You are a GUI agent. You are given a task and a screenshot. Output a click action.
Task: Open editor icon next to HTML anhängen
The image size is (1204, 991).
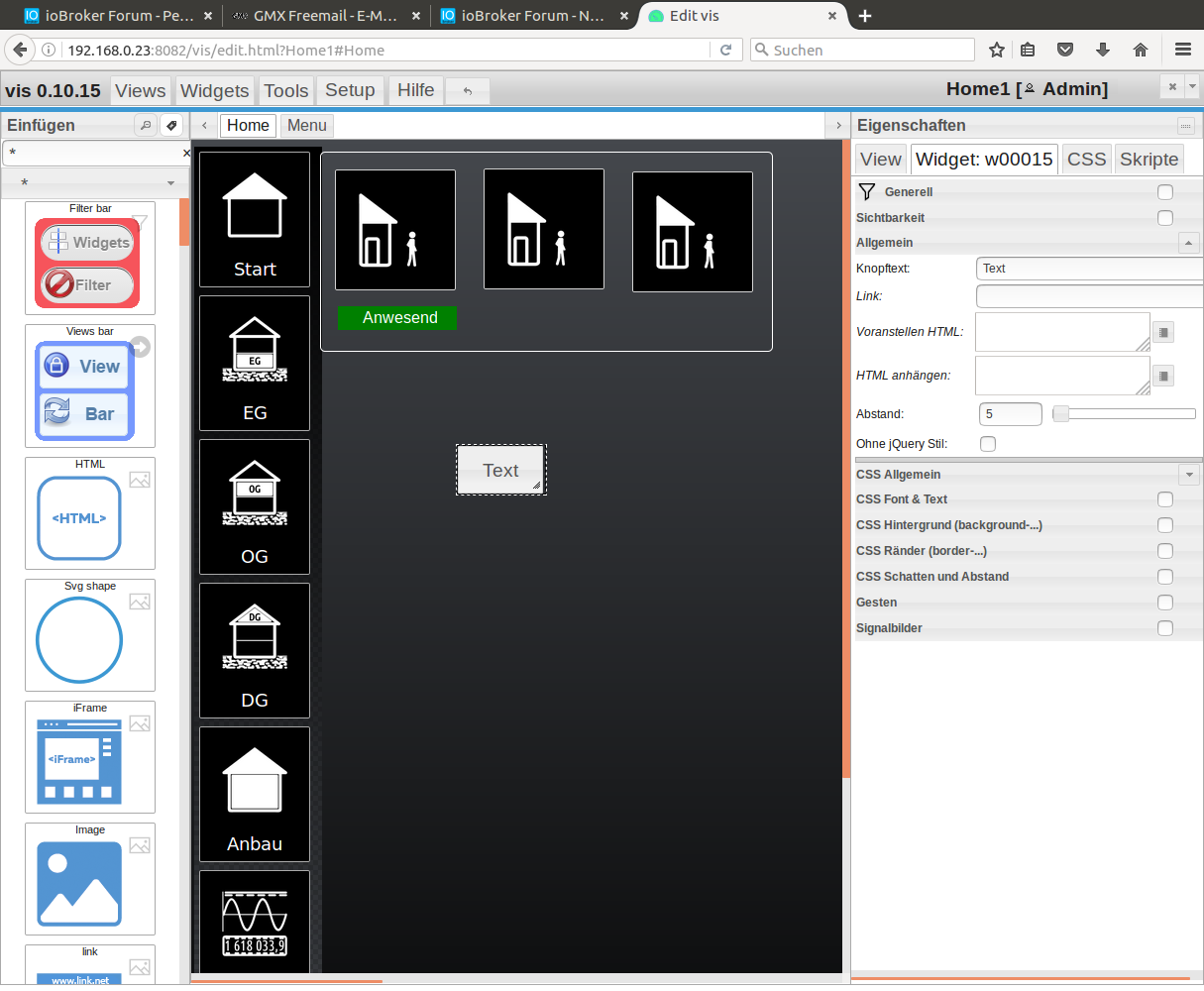point(1164,376)
